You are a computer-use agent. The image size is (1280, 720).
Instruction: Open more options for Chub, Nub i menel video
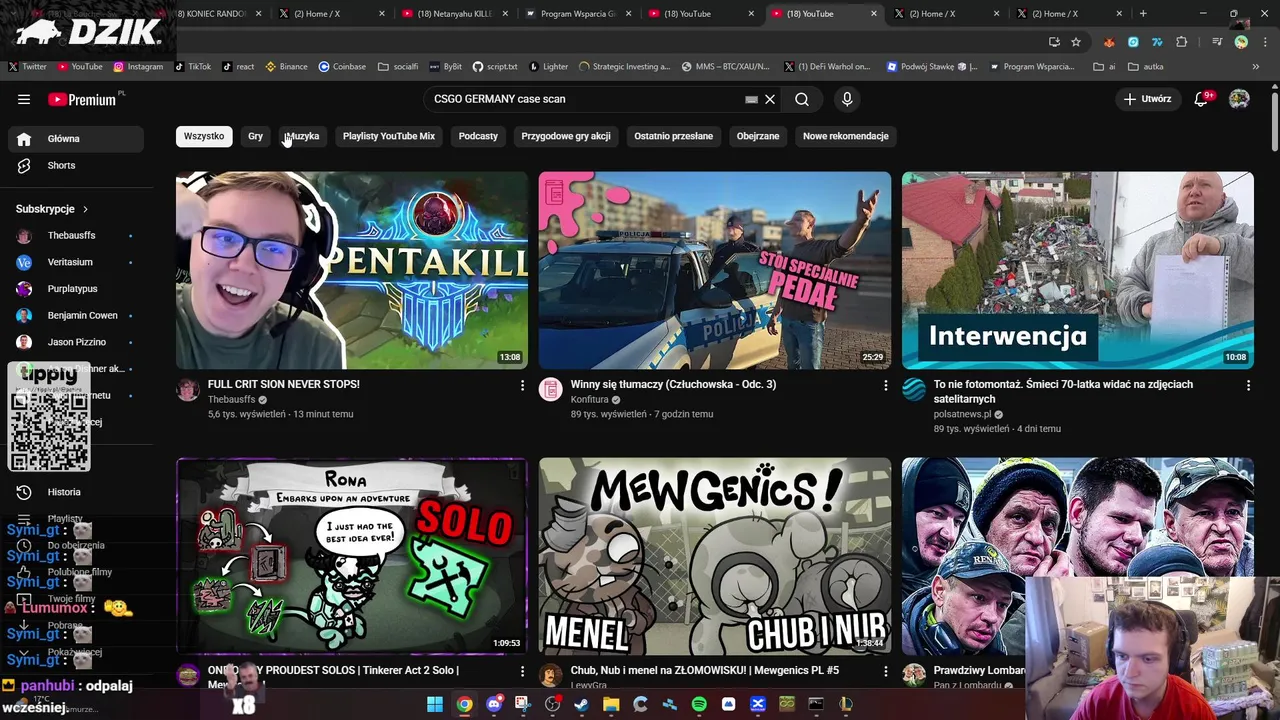pyautogui.click(x=885, y=671)
